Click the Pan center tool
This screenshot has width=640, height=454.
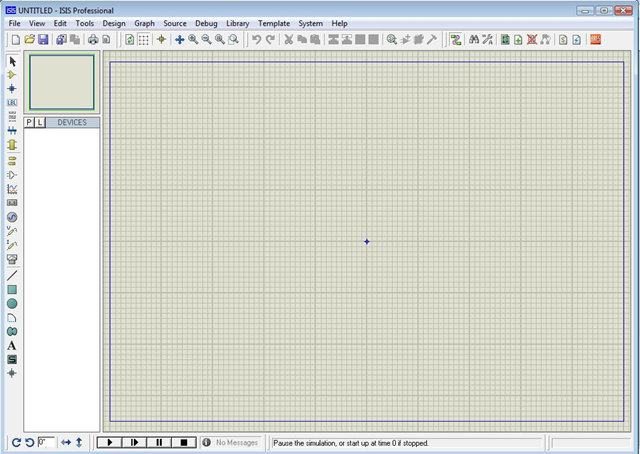180,40
